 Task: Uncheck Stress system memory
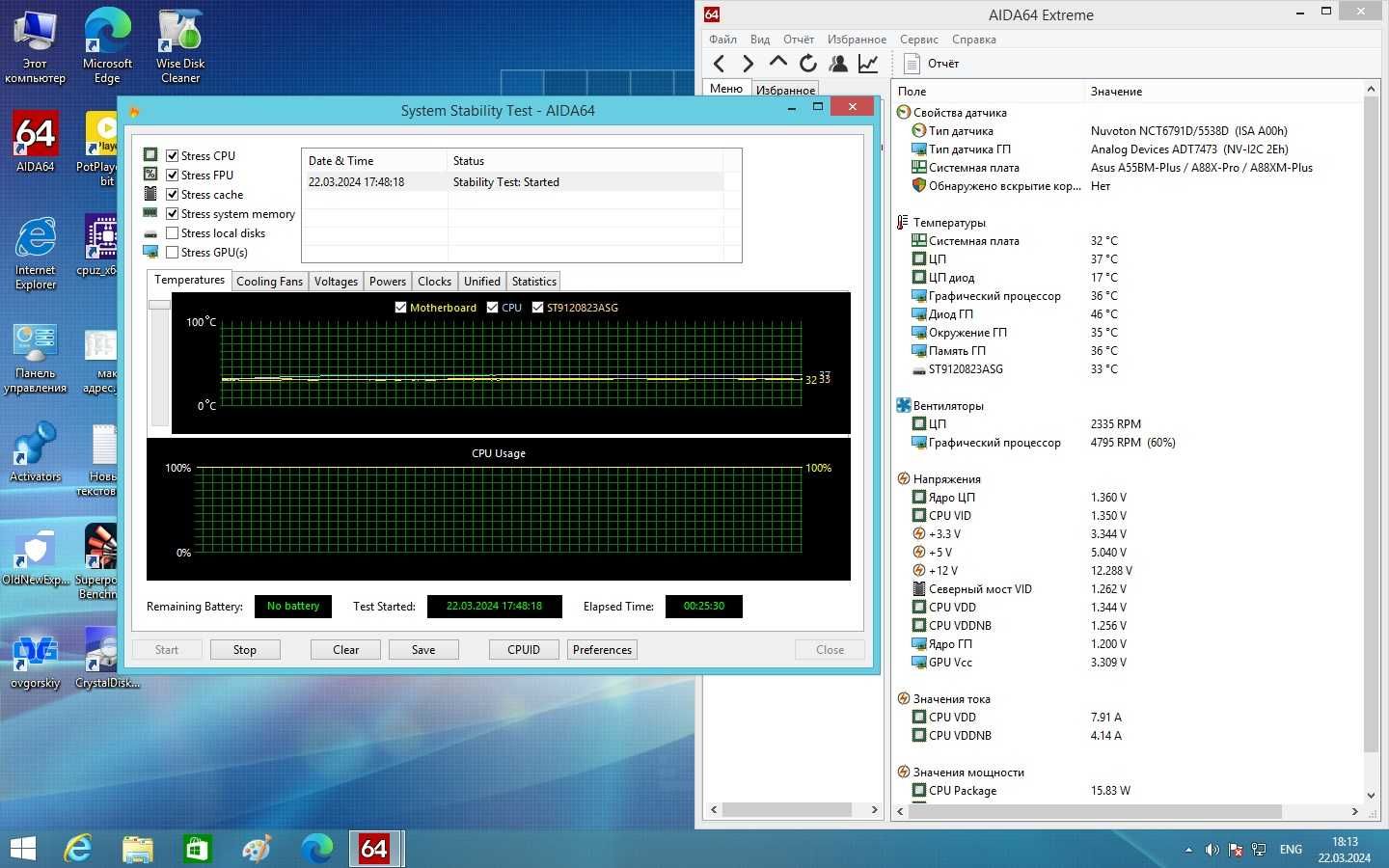coord(172,213)
